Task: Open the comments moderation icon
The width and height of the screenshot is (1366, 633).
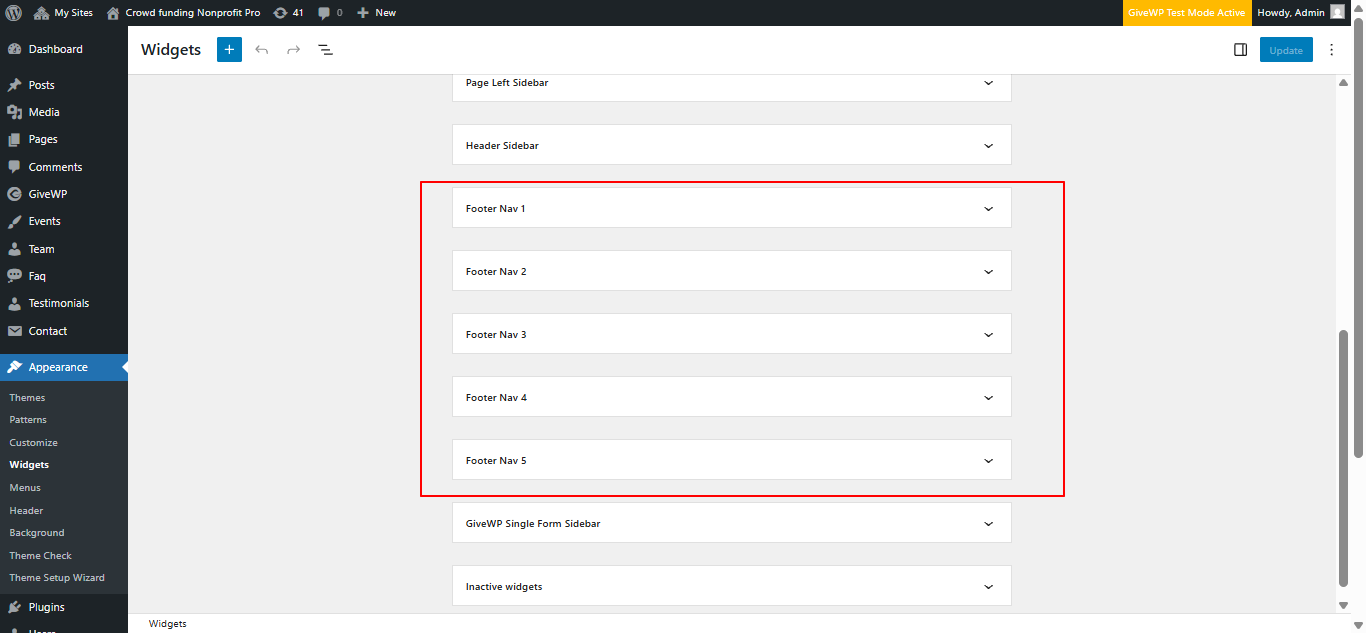Action: [329, 12]
